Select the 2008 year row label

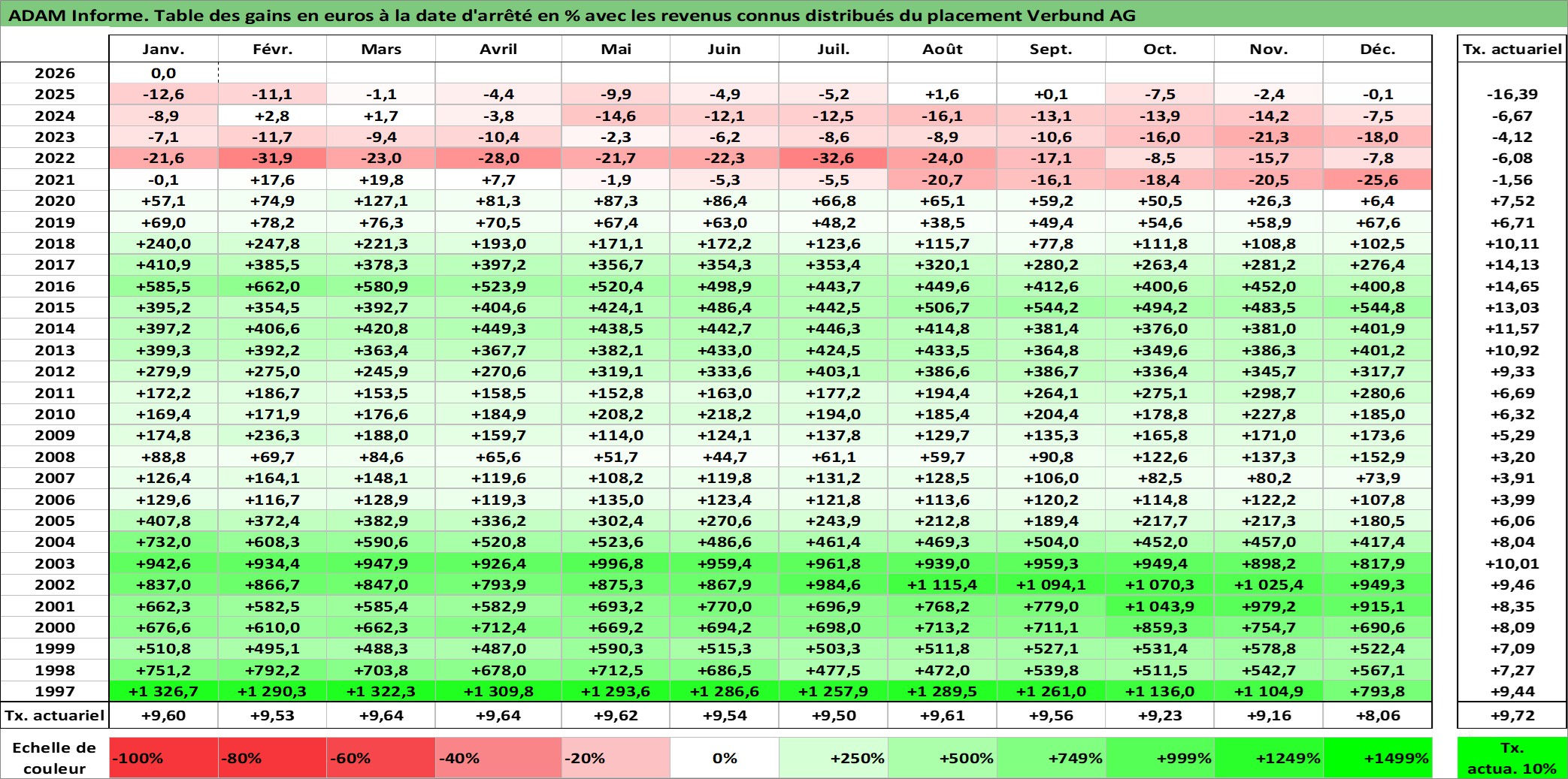pyautogui.click(x=55, y=457)
